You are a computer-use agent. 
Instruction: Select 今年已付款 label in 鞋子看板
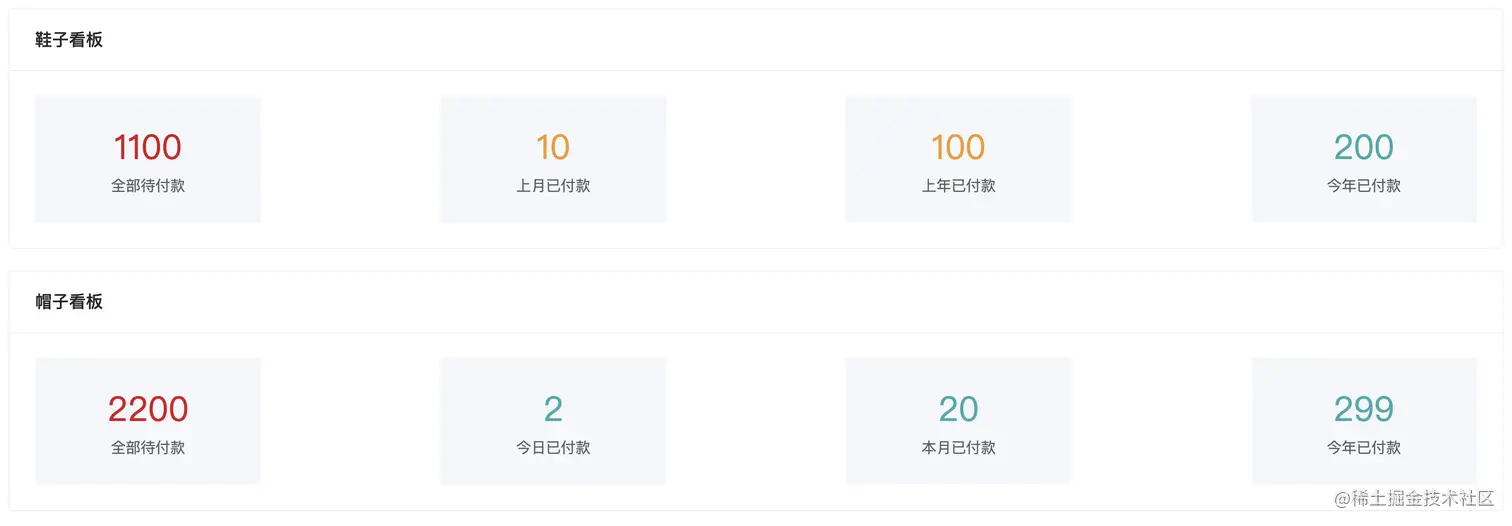pyautogui.click(x=1364, y=186)
